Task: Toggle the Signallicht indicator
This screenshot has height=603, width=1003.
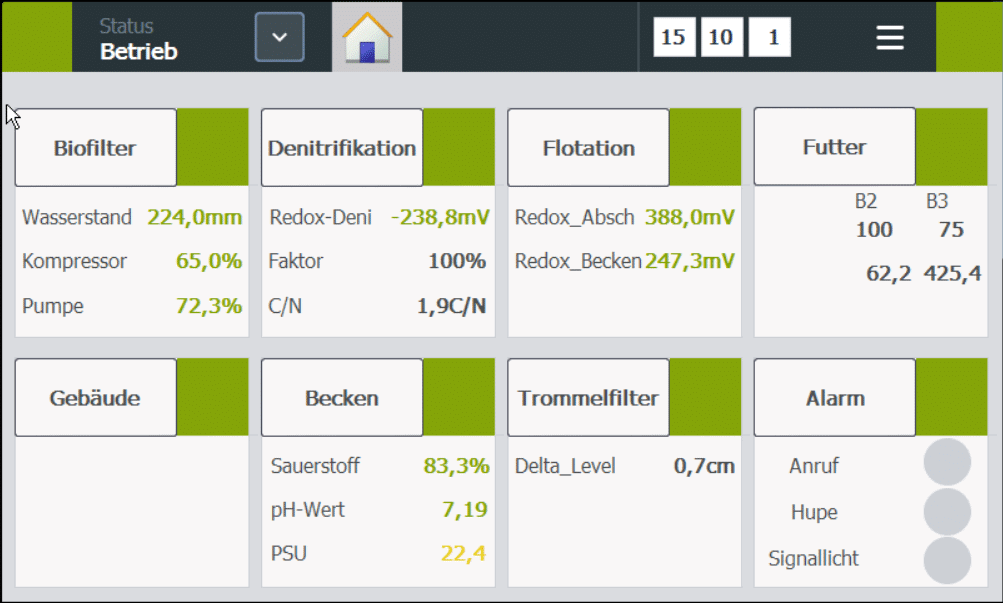Action: pyautogui.click(x=946, y=560)
